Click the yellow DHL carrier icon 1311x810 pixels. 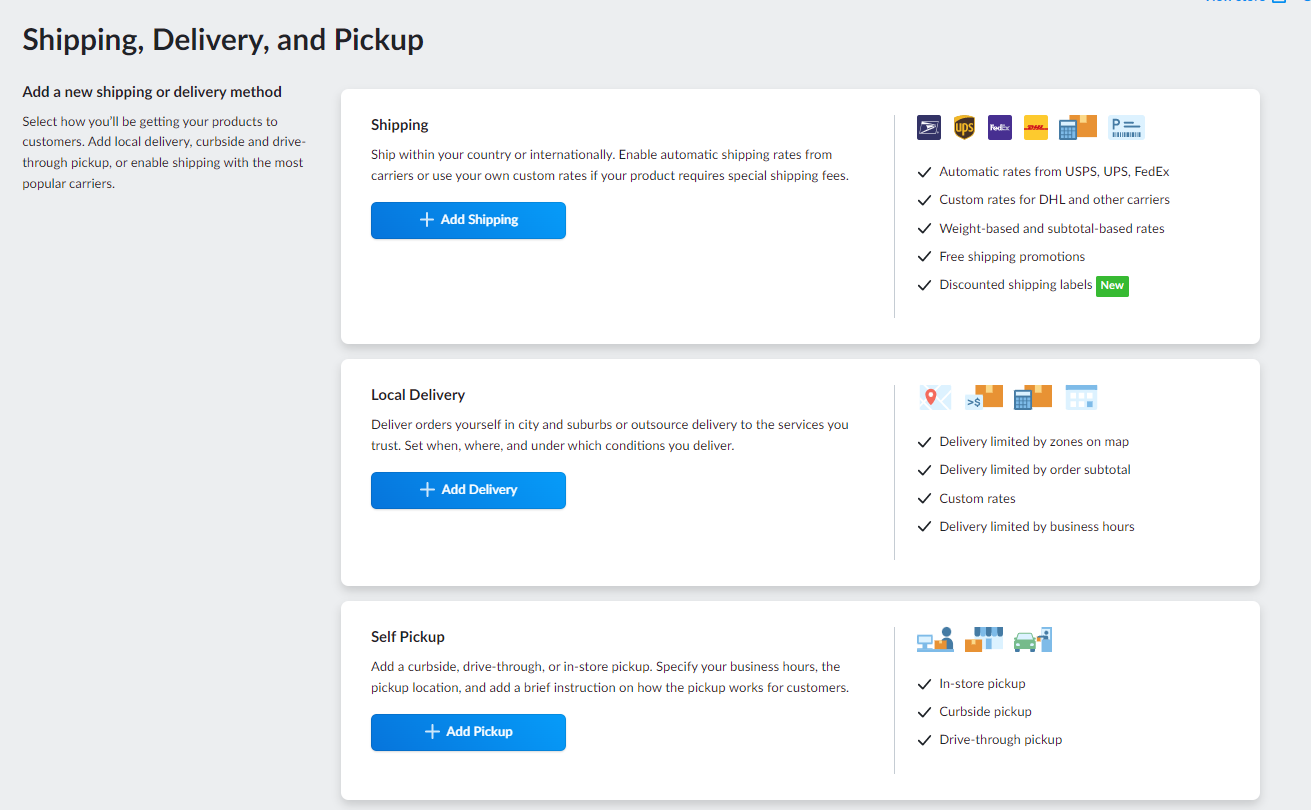tap(1036, 127)
